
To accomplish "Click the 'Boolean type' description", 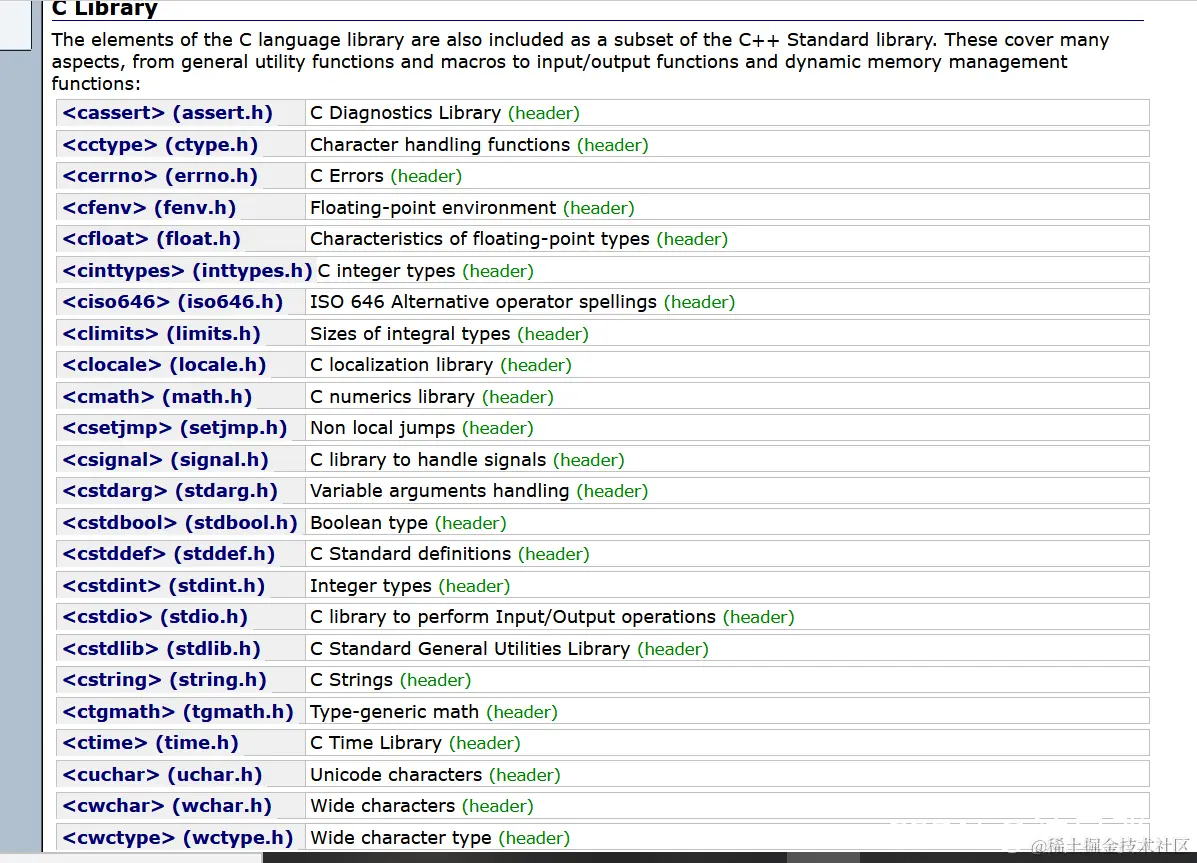I will (369, 522).
